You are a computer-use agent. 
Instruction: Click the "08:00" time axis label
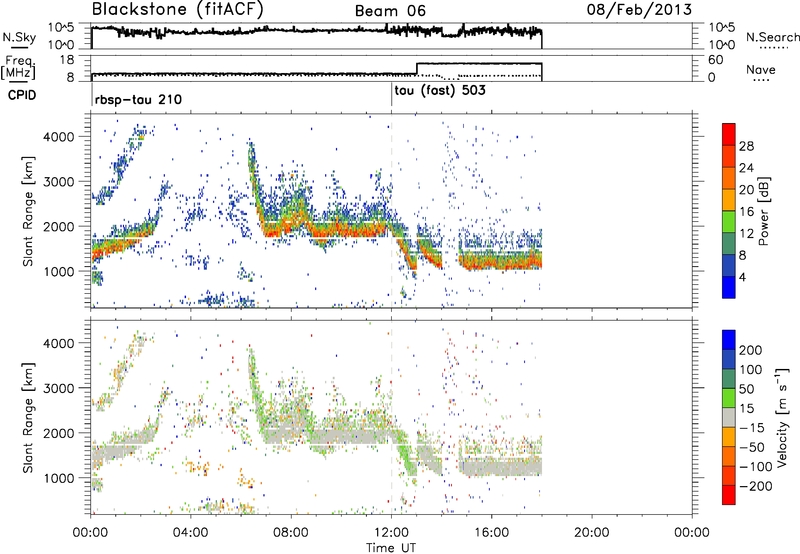pos(291,533)
